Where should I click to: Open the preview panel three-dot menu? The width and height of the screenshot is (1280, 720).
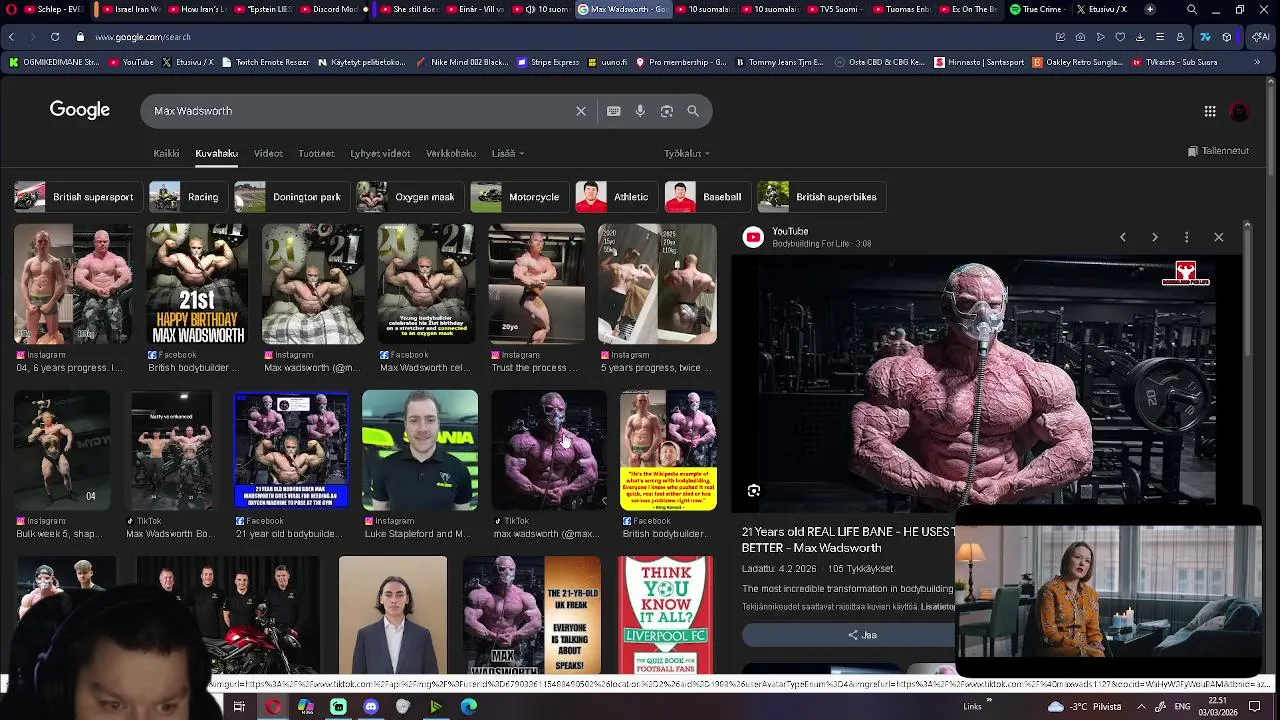click(1187, 237)
